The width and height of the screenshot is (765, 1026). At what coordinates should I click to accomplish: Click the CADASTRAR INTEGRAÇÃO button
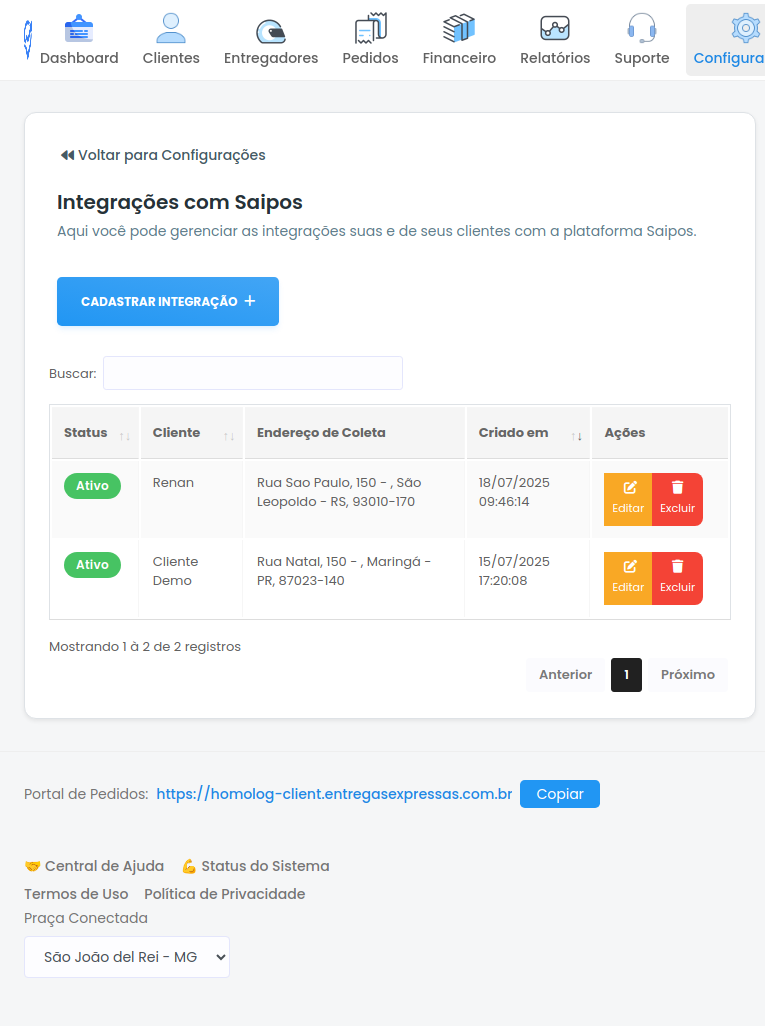(167, 301)
